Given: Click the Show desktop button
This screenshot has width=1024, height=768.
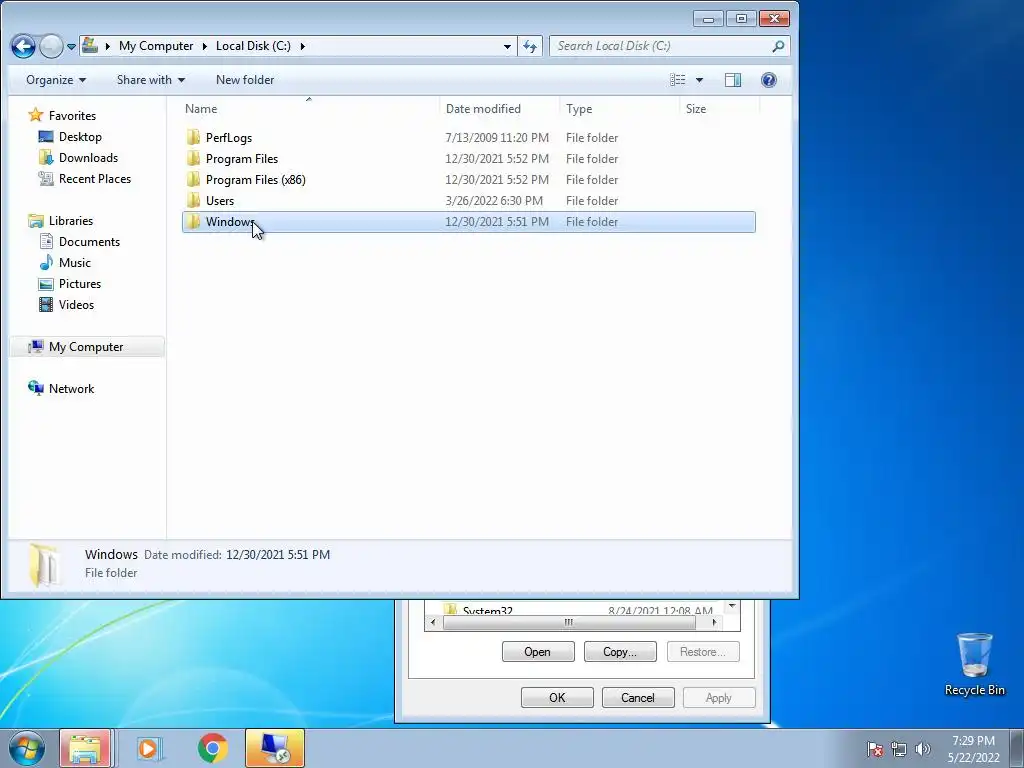Looking at the screenshot, I should (1017, 748).
